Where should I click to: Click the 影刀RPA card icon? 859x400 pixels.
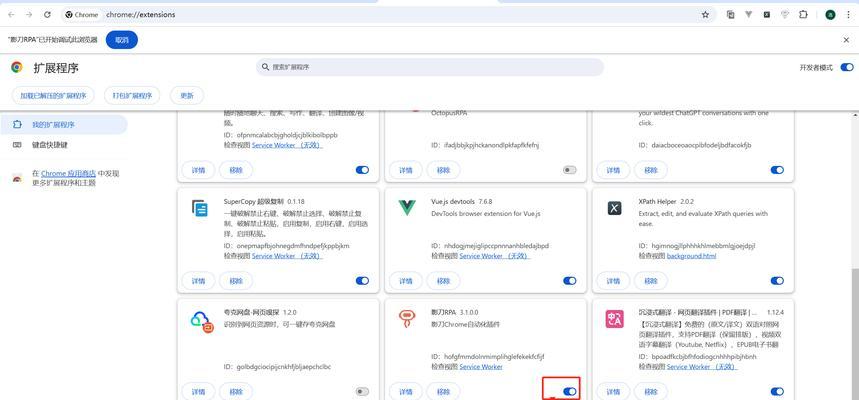[x=406, y=319]
